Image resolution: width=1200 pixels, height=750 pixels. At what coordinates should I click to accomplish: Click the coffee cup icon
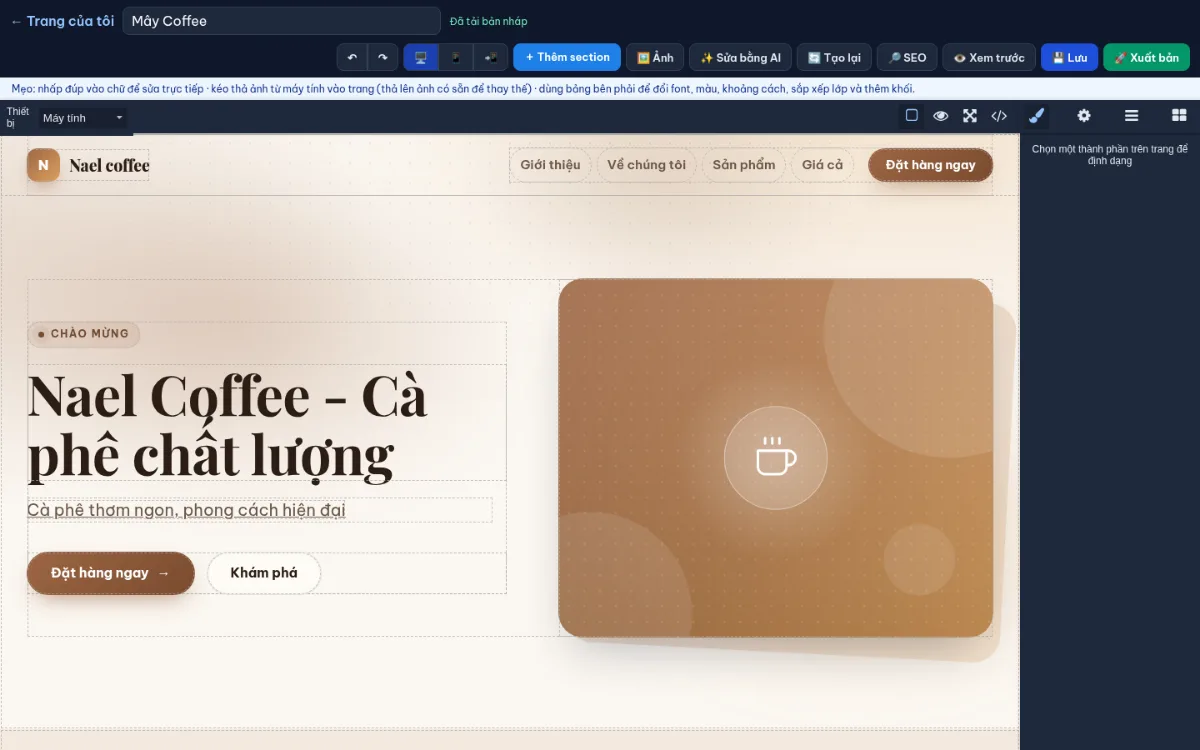click(x=776, y=458)
